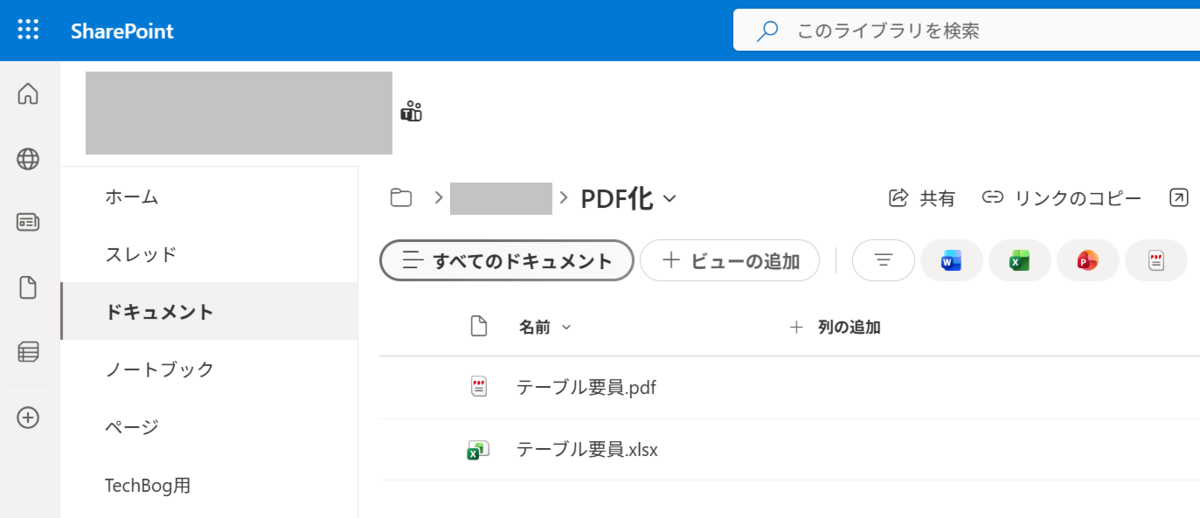Click the Create plus icon in rail
The image size is (1200, 518).
pyautogui.click(x=28, y=418)
